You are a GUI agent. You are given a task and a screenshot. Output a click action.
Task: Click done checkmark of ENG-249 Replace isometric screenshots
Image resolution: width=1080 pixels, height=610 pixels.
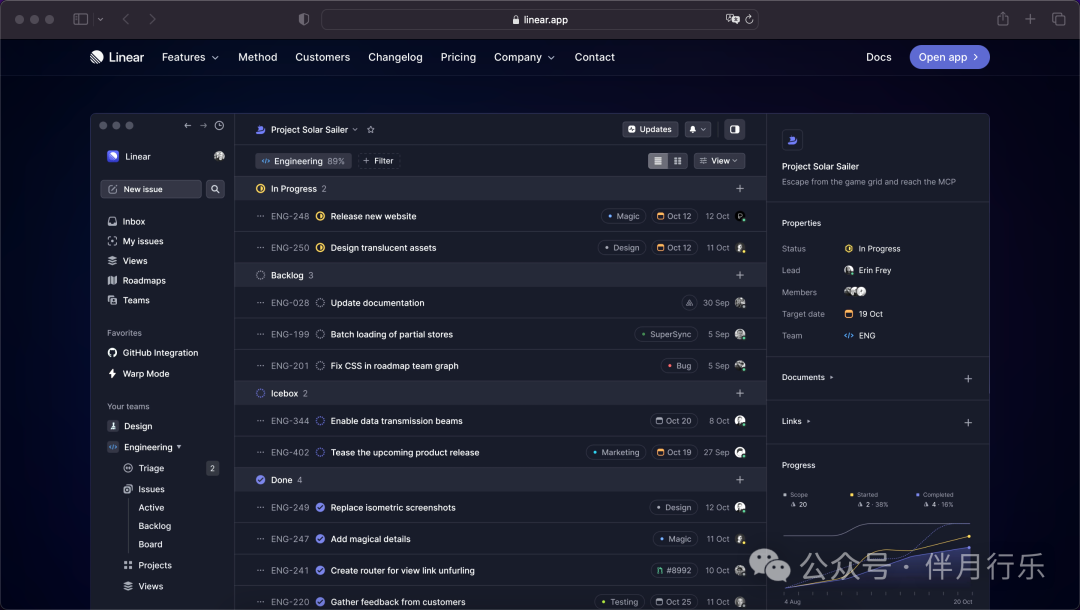pyautogui.click(x=320, y=507)
